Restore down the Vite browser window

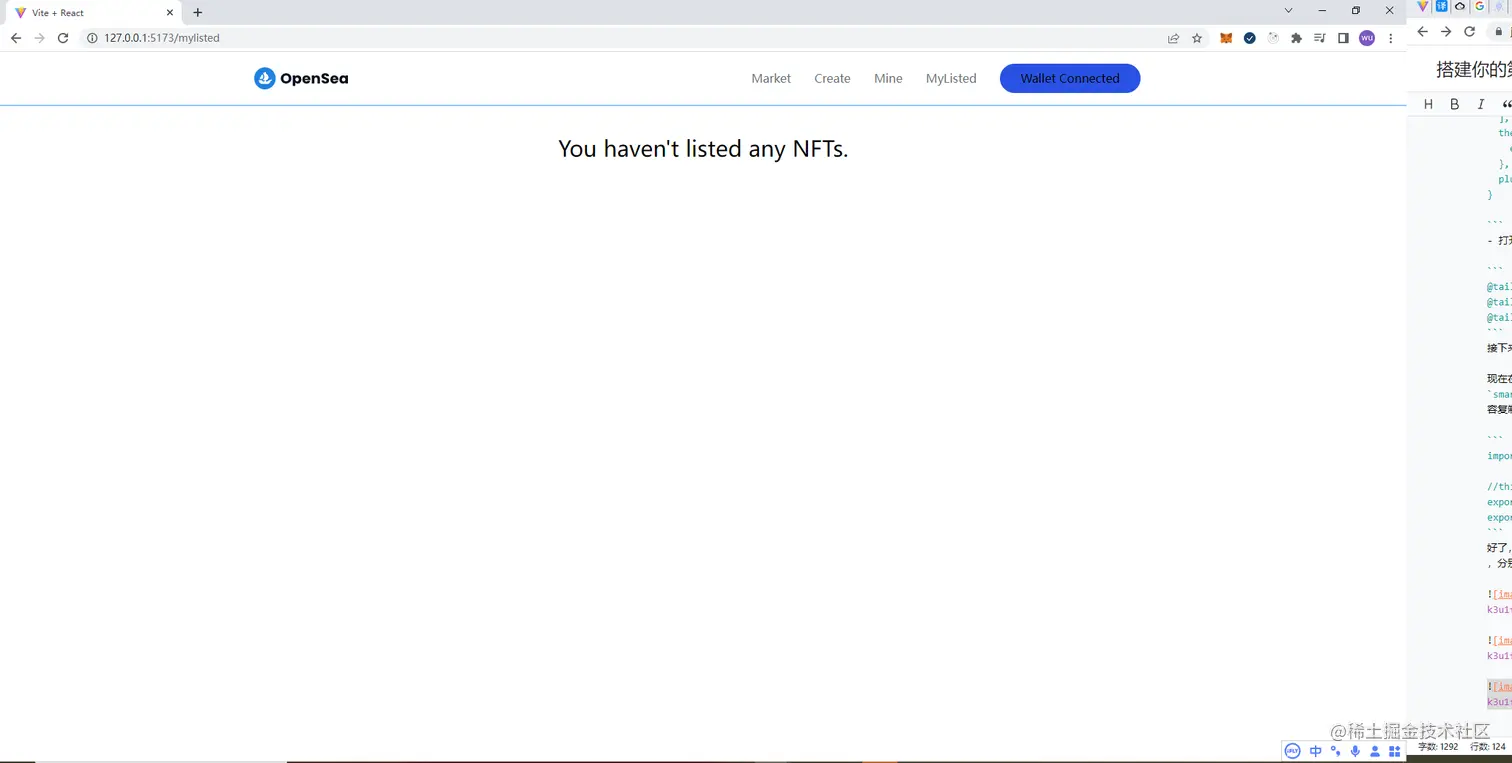tap(1356, 10)
